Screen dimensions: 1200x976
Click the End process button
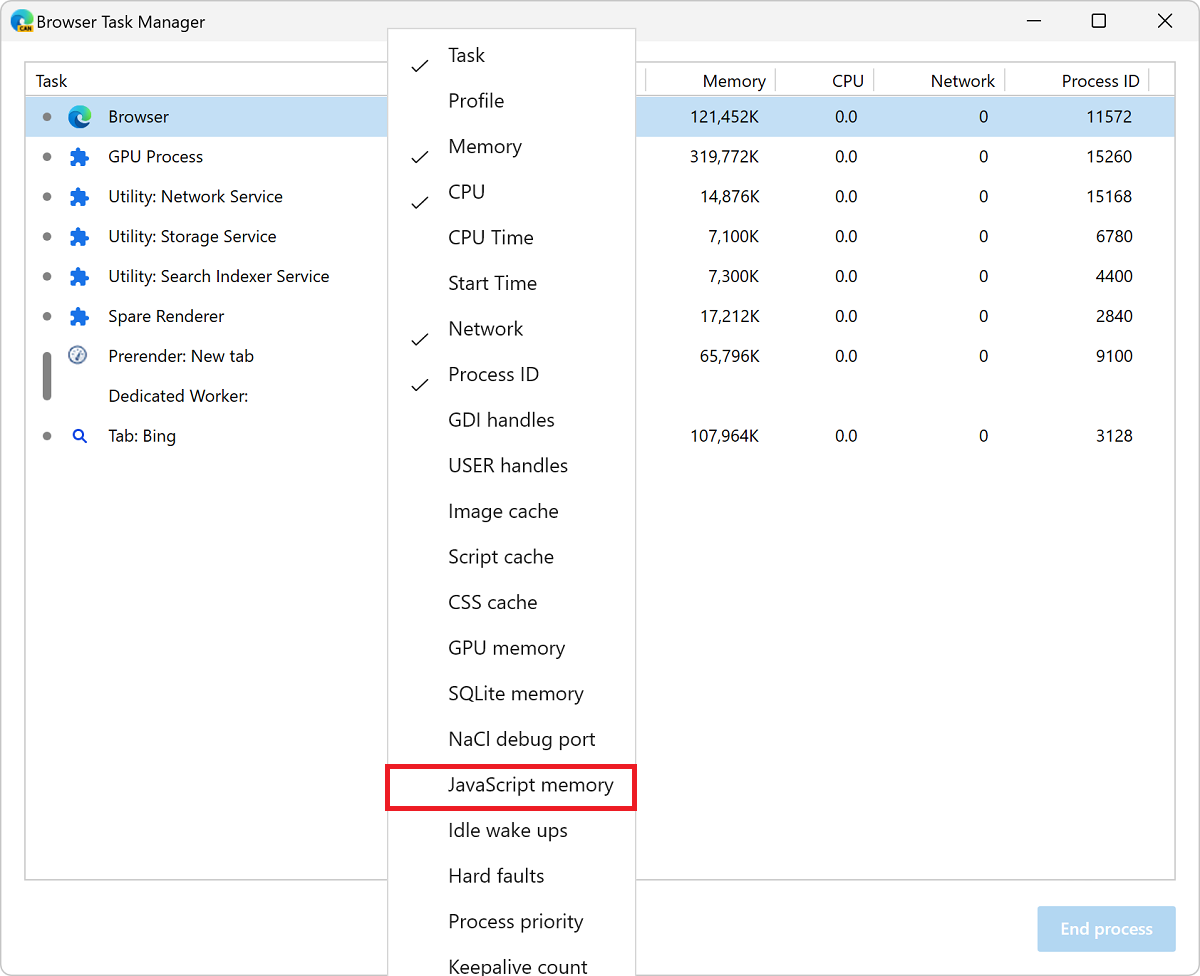[x=1105, y=928]
